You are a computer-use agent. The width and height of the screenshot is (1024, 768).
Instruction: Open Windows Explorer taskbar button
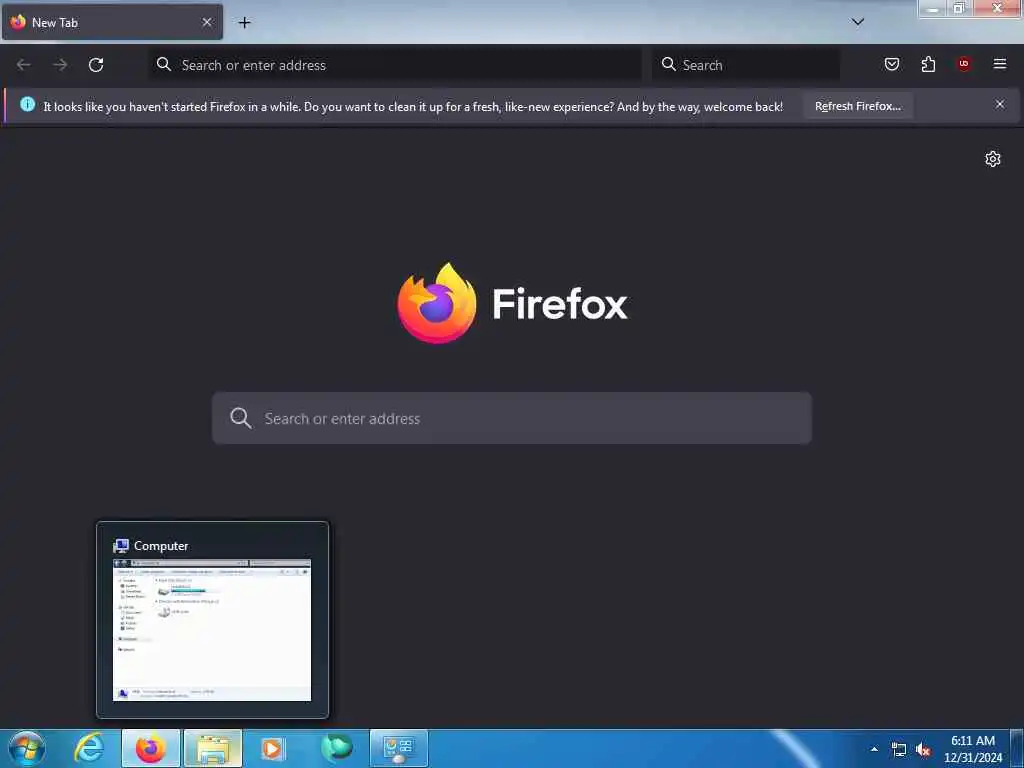213,748
